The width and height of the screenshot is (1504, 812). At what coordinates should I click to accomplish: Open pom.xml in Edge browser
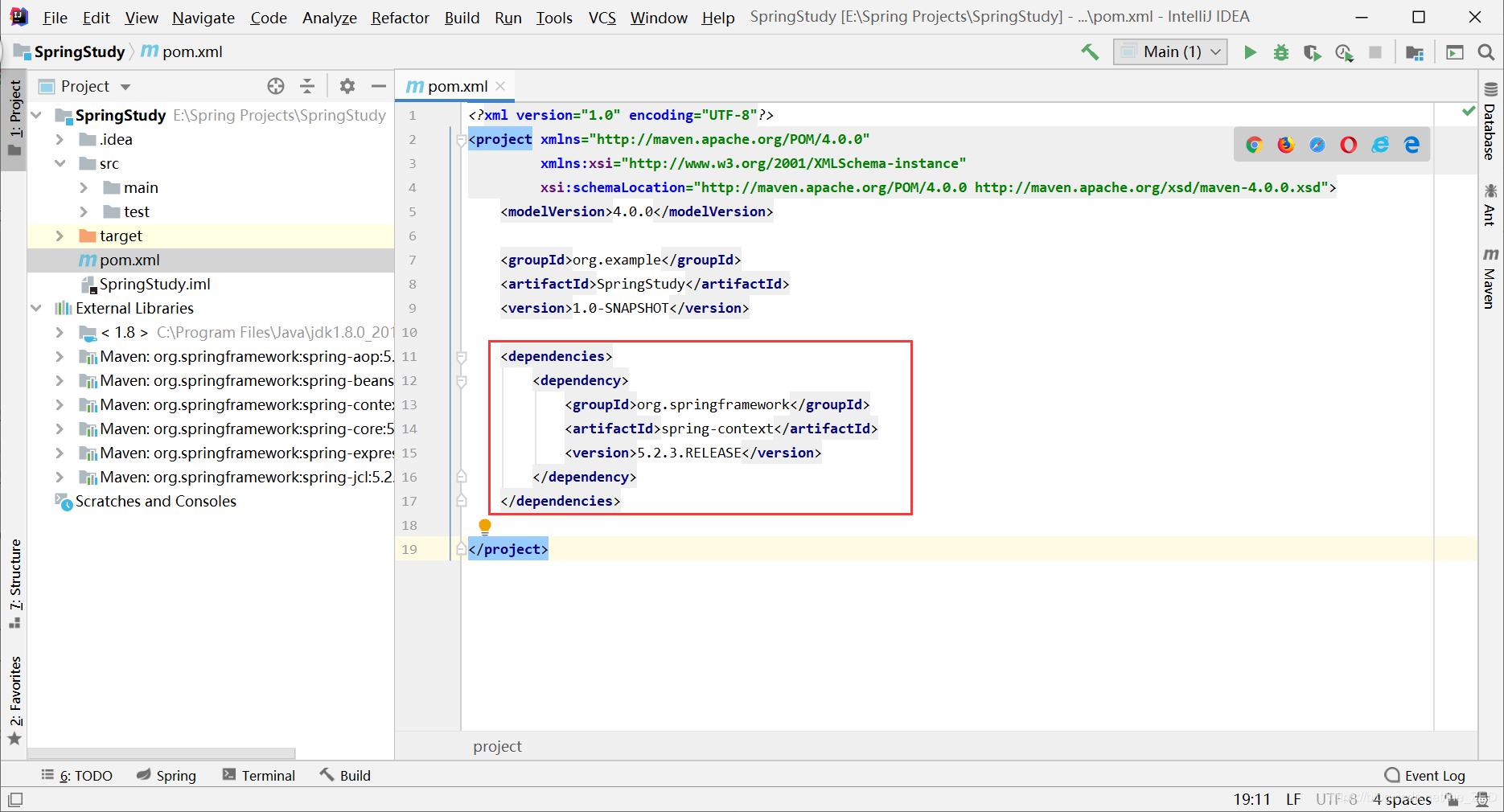click(x=1412, y=145)
